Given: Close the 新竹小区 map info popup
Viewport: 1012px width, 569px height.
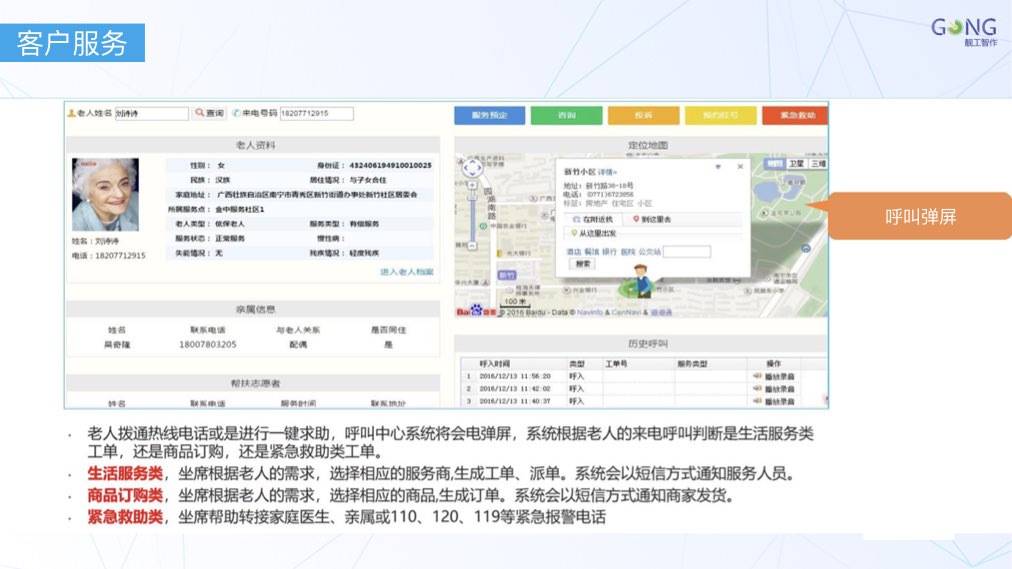Looking at the screenshot, I should coord(740,166).
